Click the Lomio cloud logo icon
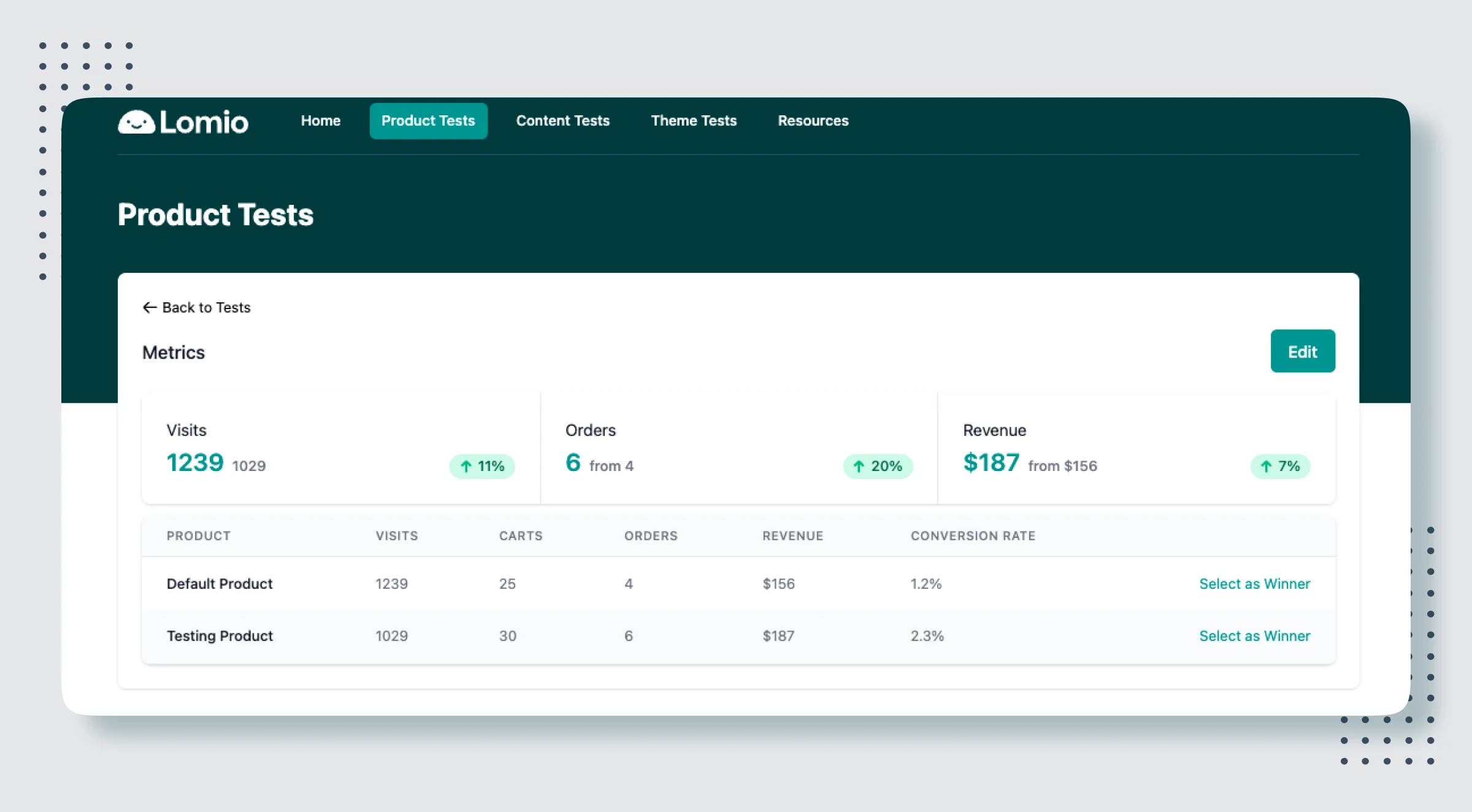1472x812 pixels. pyautogui.click(x=136, y=122)
